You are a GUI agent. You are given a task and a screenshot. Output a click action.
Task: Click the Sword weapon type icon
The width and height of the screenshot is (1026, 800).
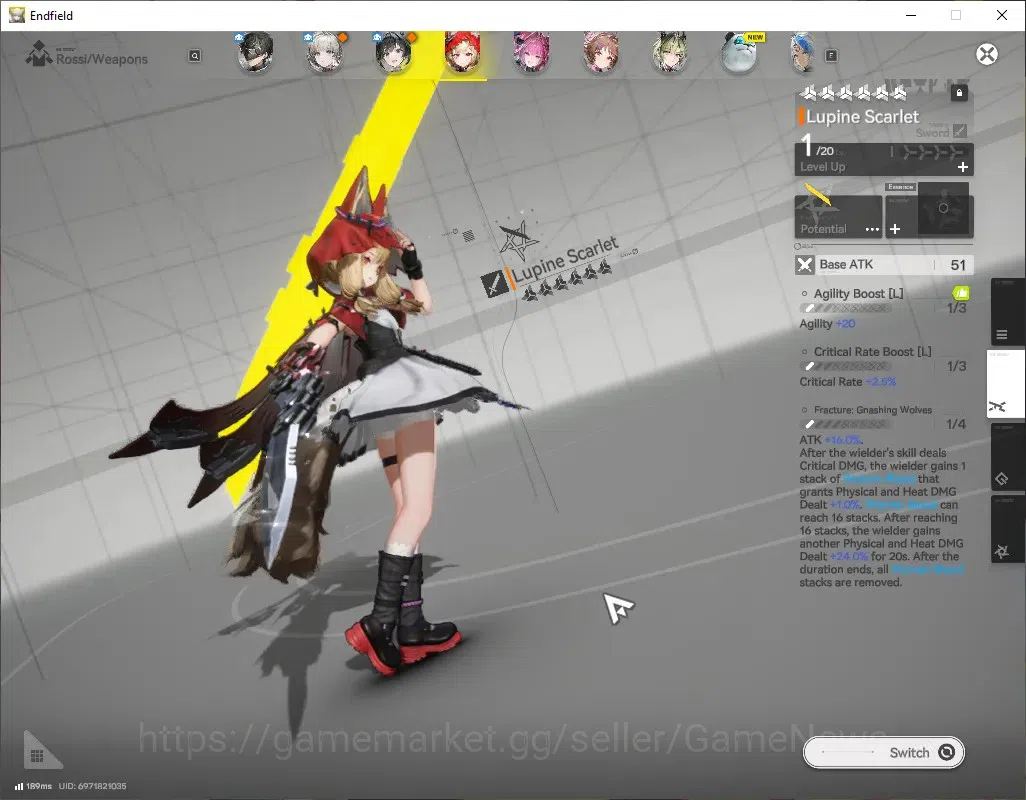(x=960, y=131)
